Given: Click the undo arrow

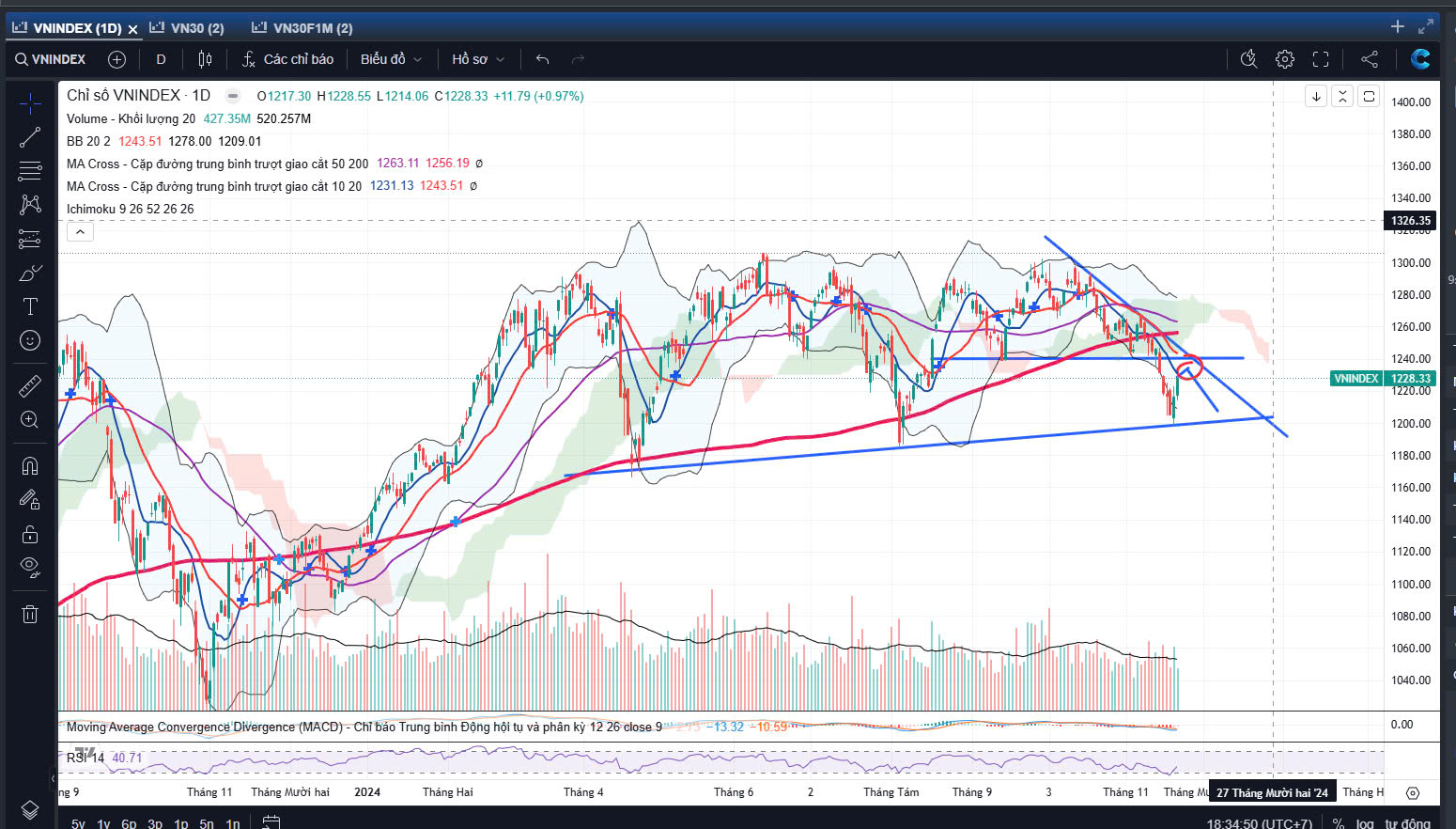Looking at the screenshot, I should pyautogui.click(x=542, y=59).
